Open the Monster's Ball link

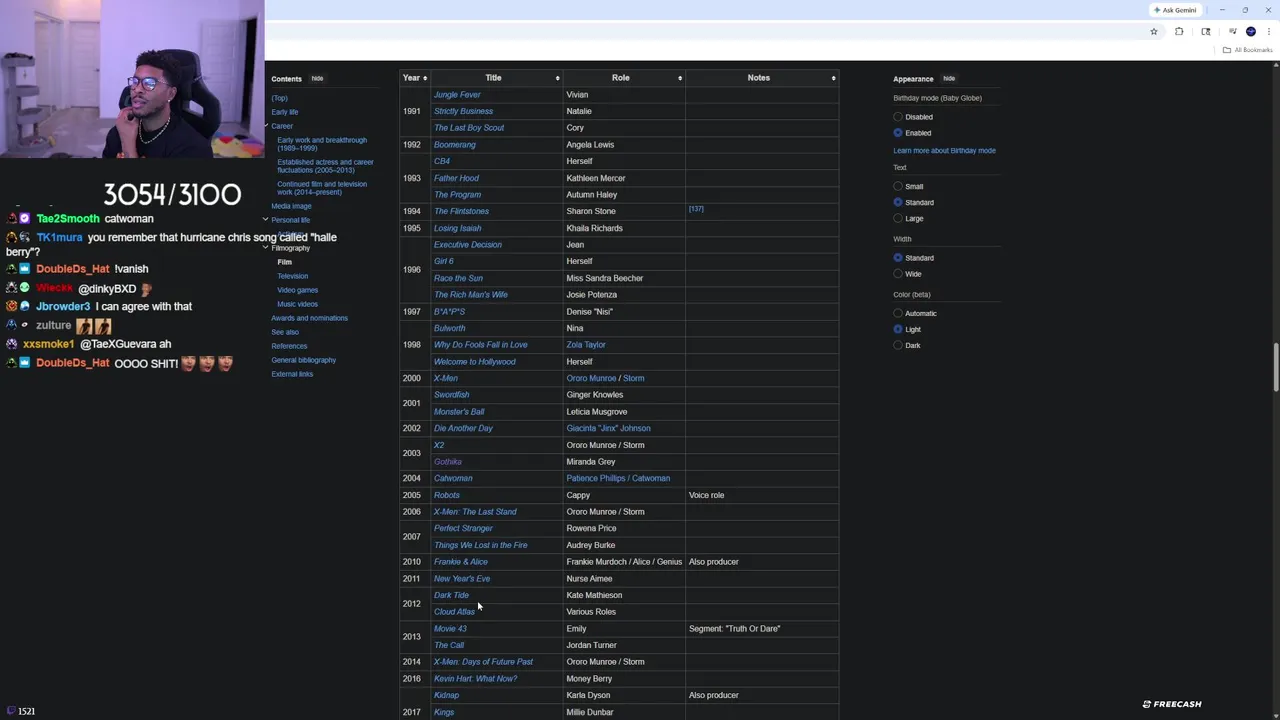click(x=459, y=412)
